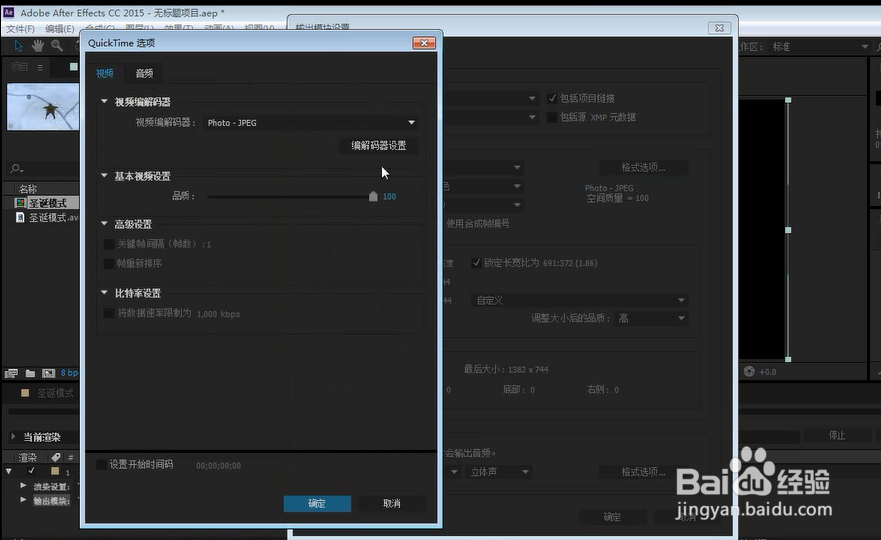Select the 圣诞模式 render queue tab
The image size is (881, 540).
[55, 393]
